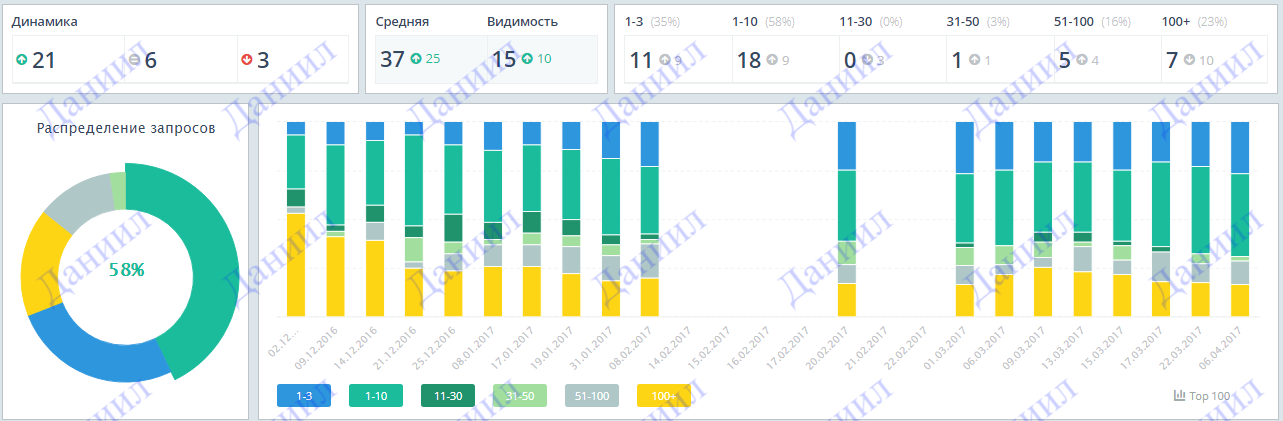Click the Распределение запросов heading
This screenshot has height=421, width=1283.
[x=125, y=128]
